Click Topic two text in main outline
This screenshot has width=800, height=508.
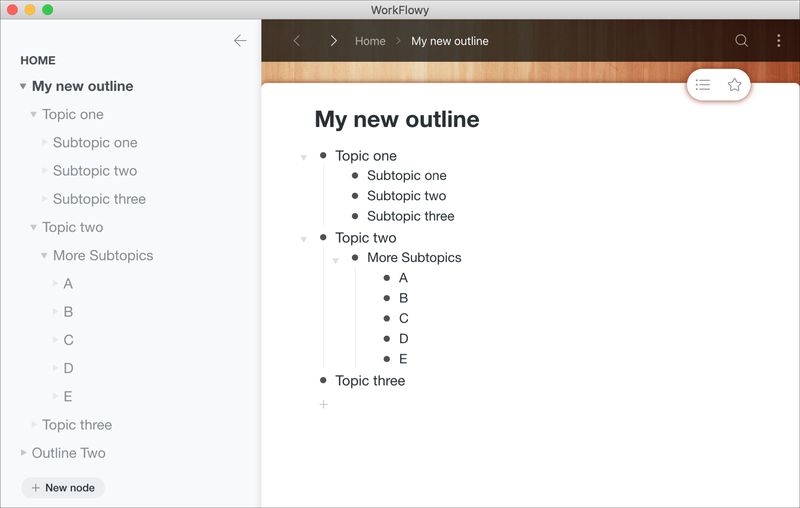click(366, 238)
